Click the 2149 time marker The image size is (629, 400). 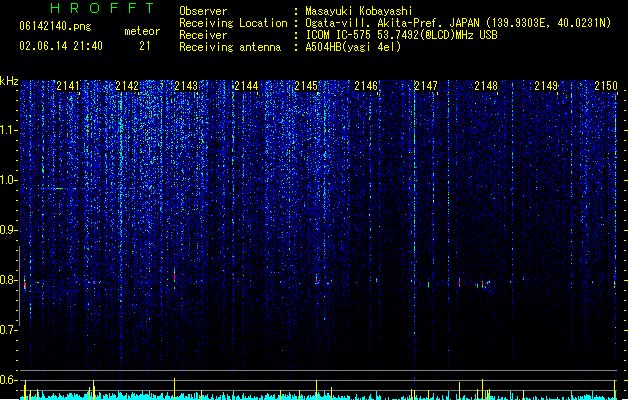[546, 85]
